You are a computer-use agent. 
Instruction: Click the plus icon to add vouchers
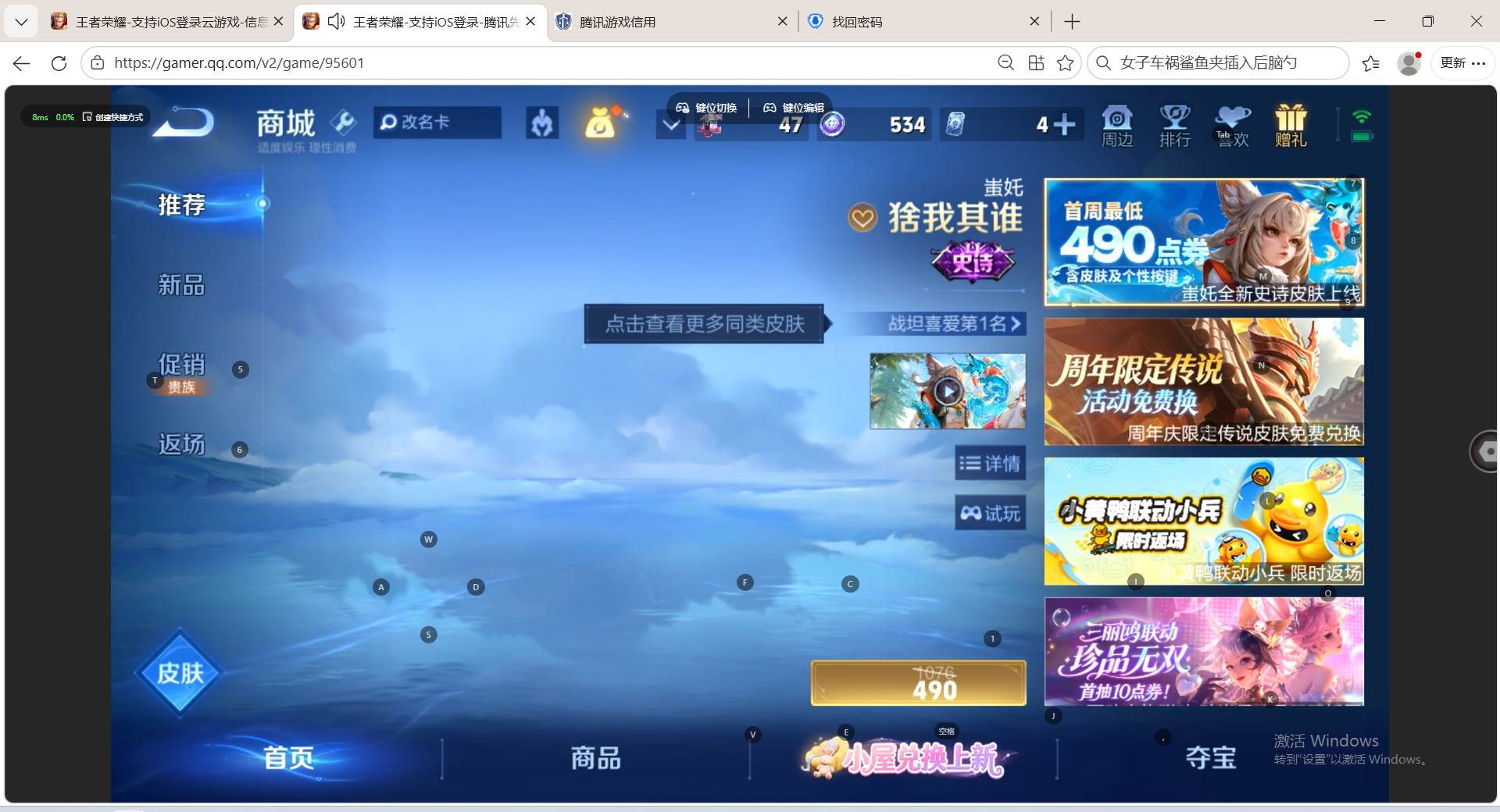(1064, 124)
